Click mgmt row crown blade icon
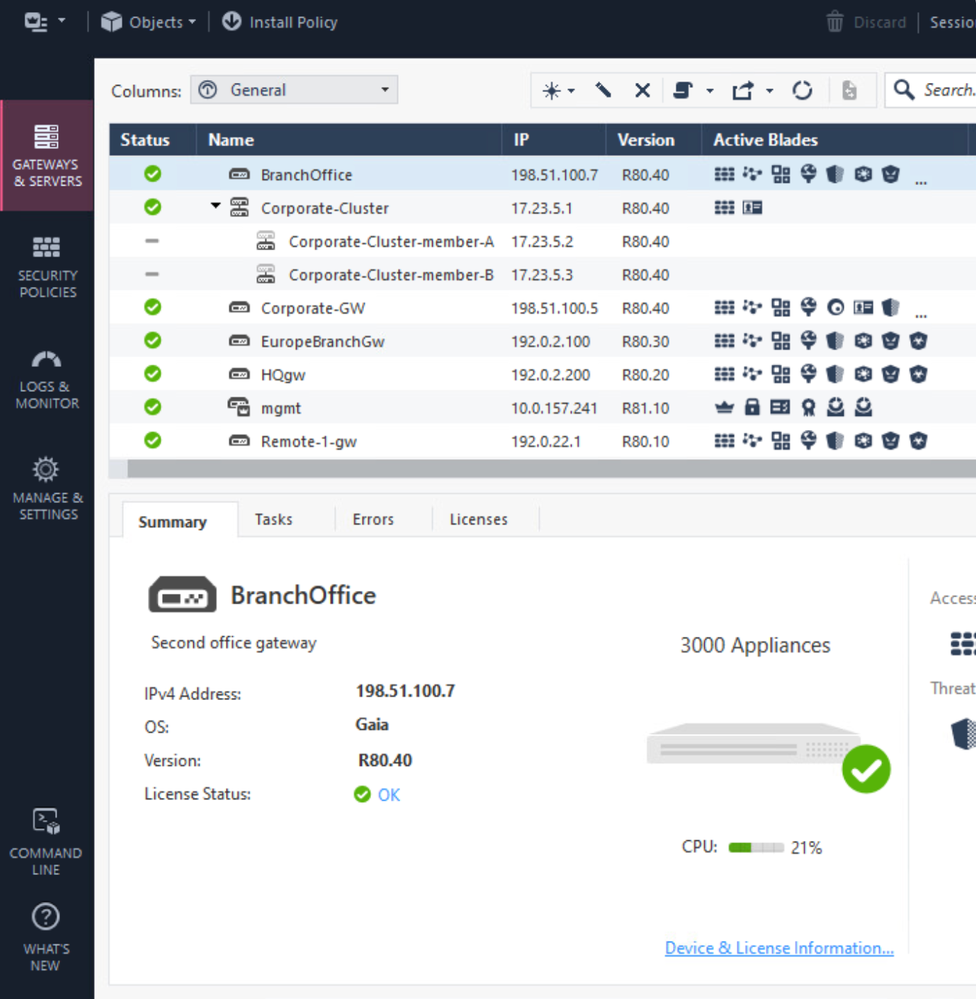Image resolution: width=976 pixels, height=999 pixels. point(724,407)
